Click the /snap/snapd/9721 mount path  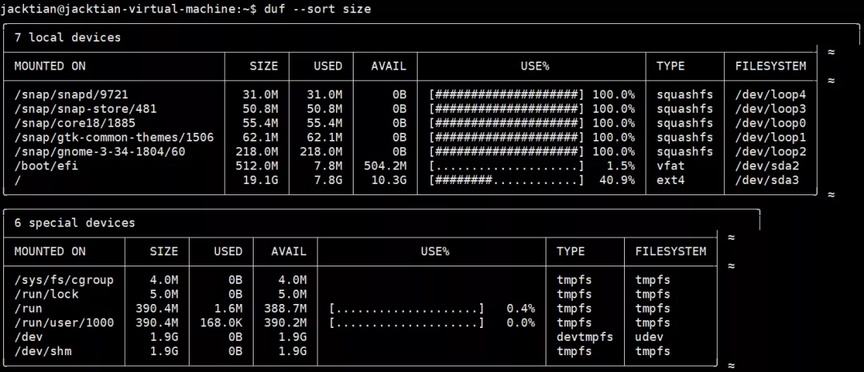[71, 95]
